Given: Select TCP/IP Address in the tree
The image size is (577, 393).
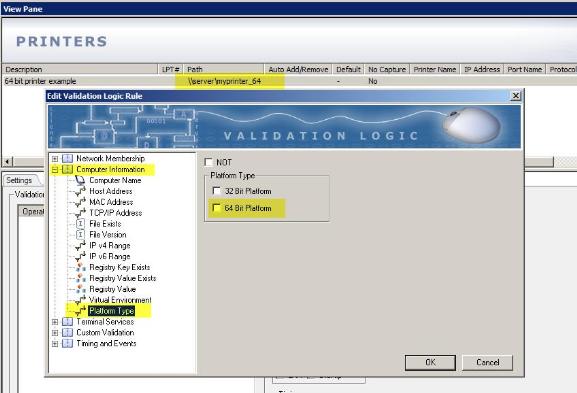Looking at the screenshot, I should coord(116,213).
